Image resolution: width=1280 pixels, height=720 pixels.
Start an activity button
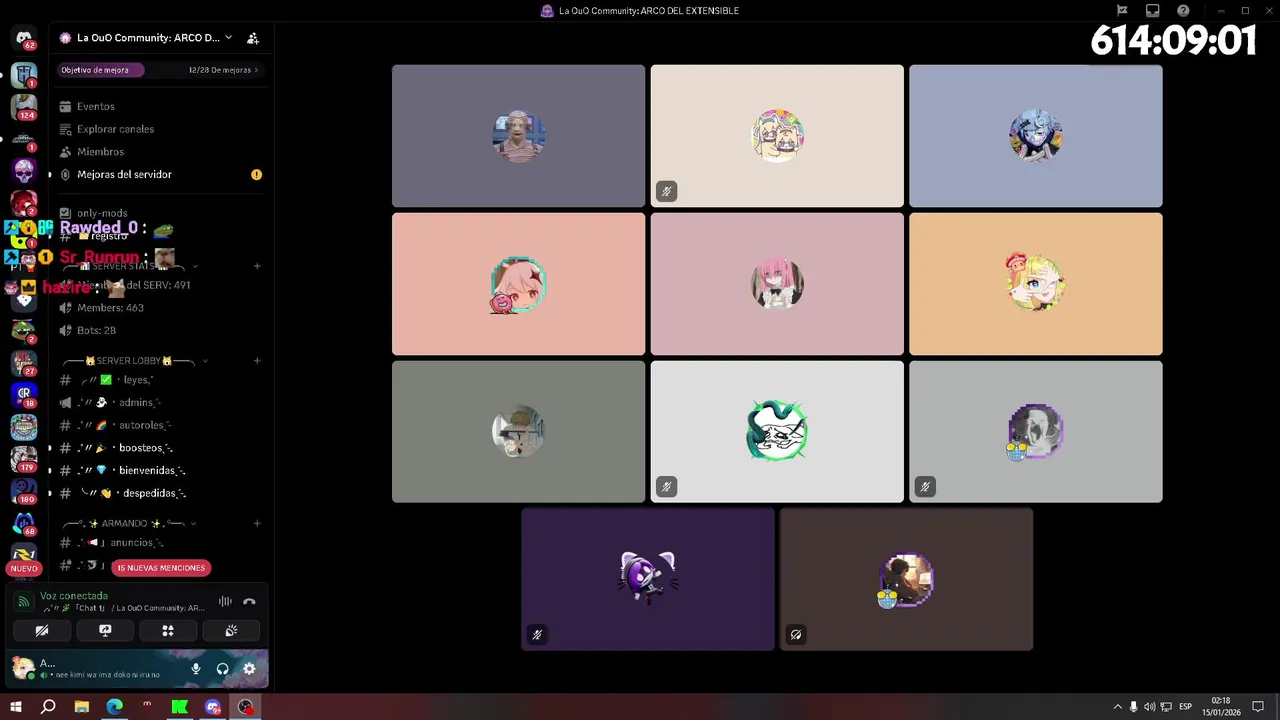coord(168,631)
